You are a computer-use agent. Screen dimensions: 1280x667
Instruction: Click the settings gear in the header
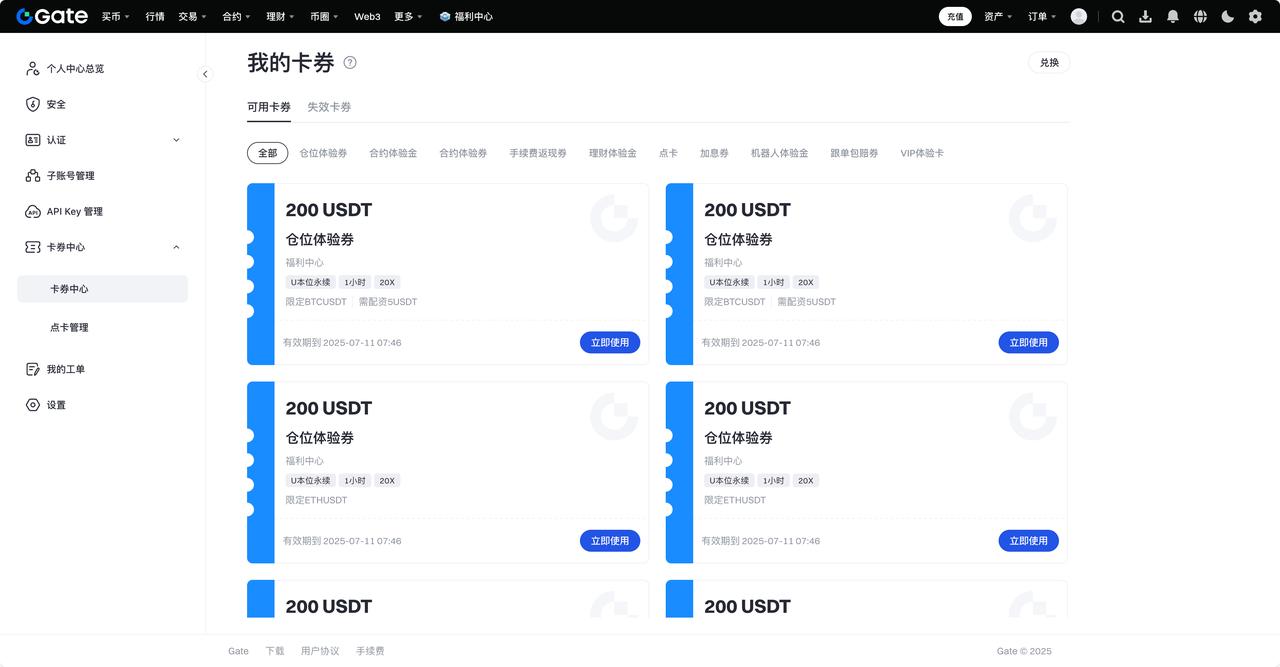pos(1255,17)
